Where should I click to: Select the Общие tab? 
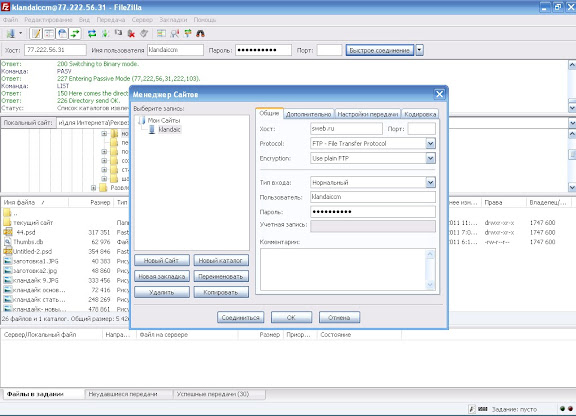click(269, 113)
